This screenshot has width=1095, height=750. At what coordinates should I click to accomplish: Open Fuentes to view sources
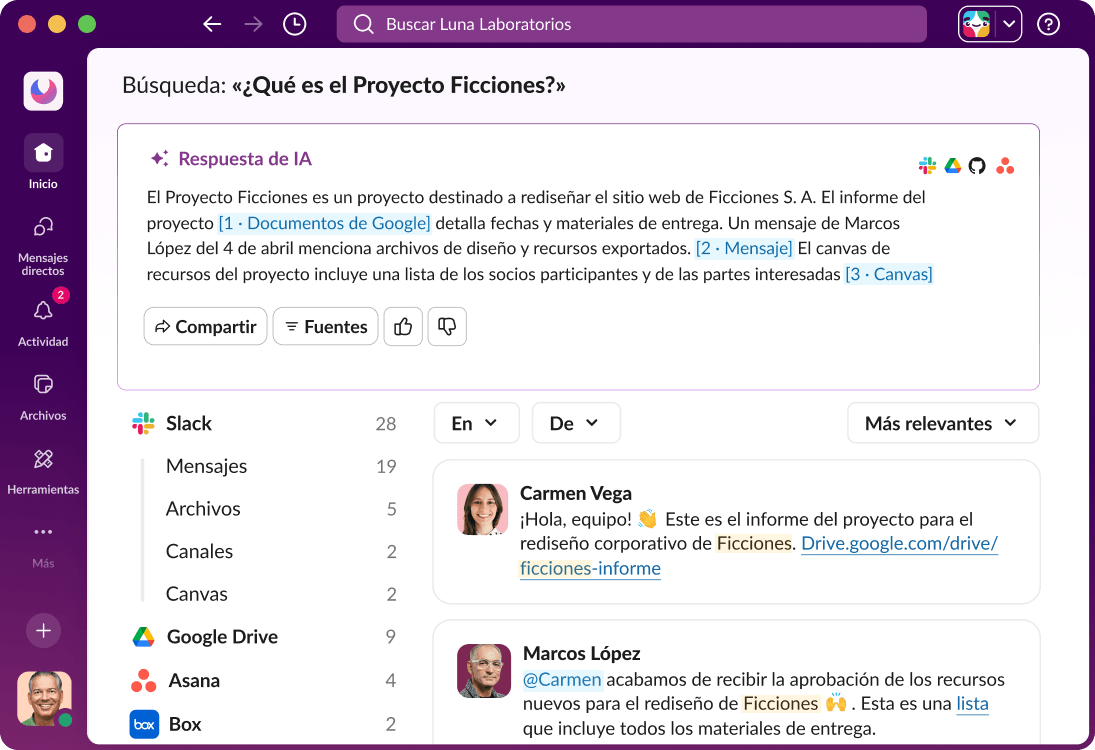coord(325,326)
